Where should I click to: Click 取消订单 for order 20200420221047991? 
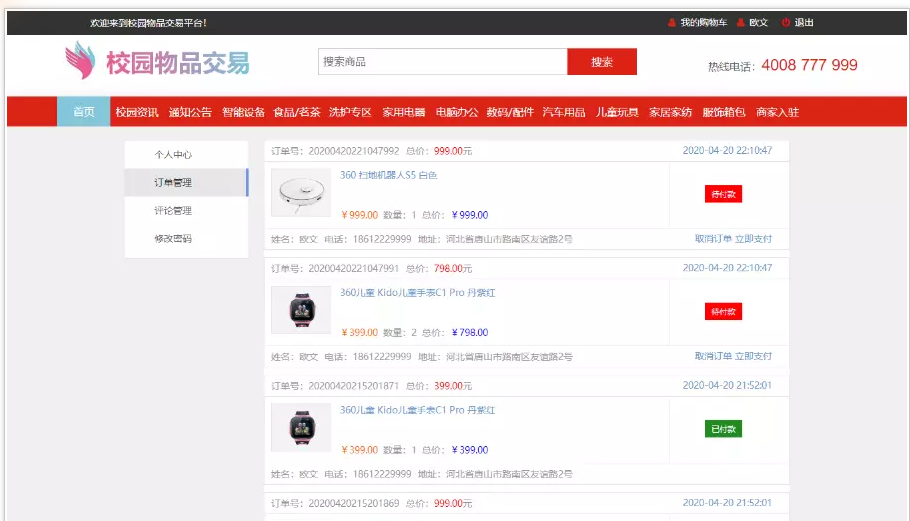pos(713,356)
